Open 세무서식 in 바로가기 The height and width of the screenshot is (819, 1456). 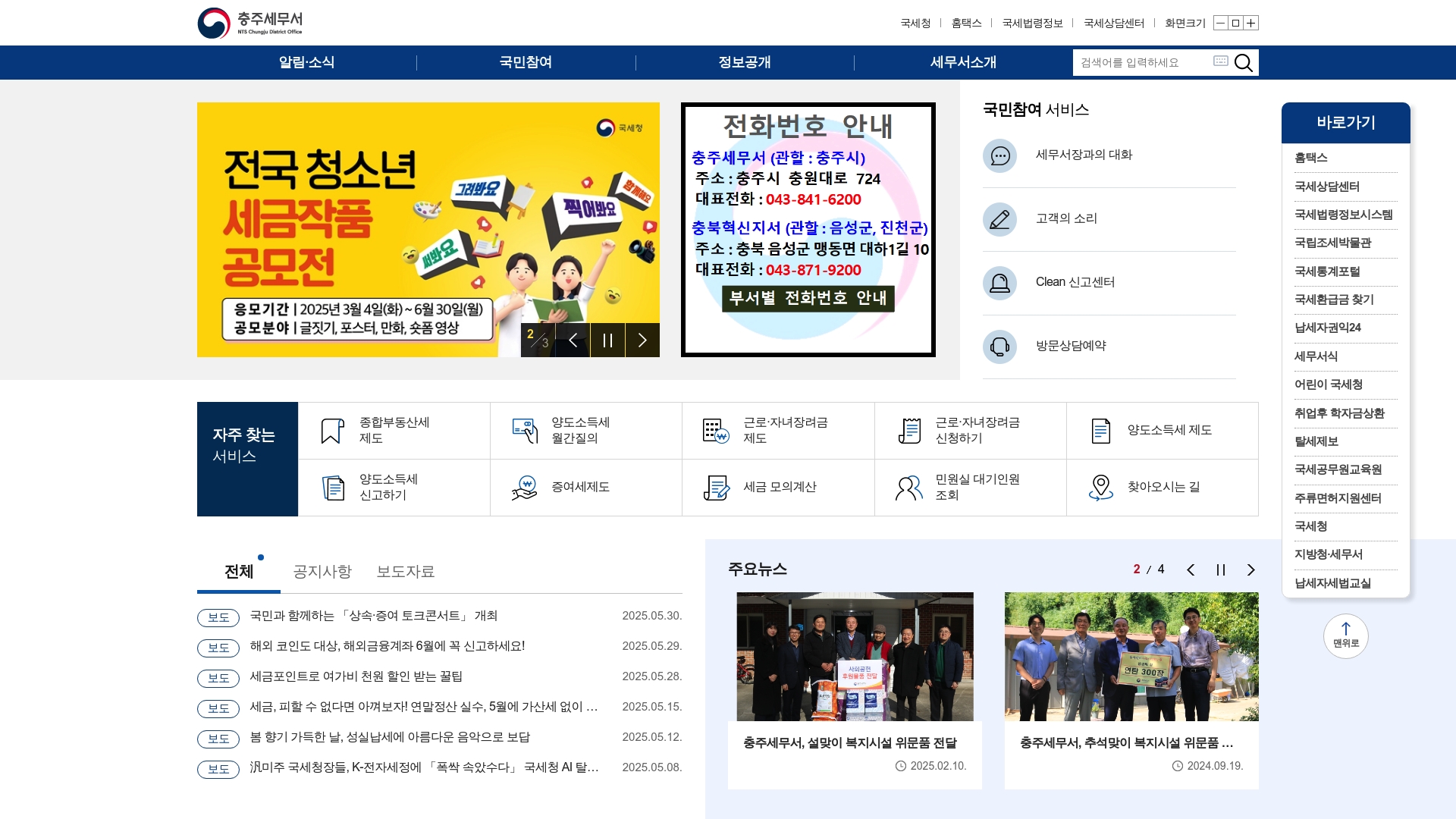click(x=1316, y=356)
